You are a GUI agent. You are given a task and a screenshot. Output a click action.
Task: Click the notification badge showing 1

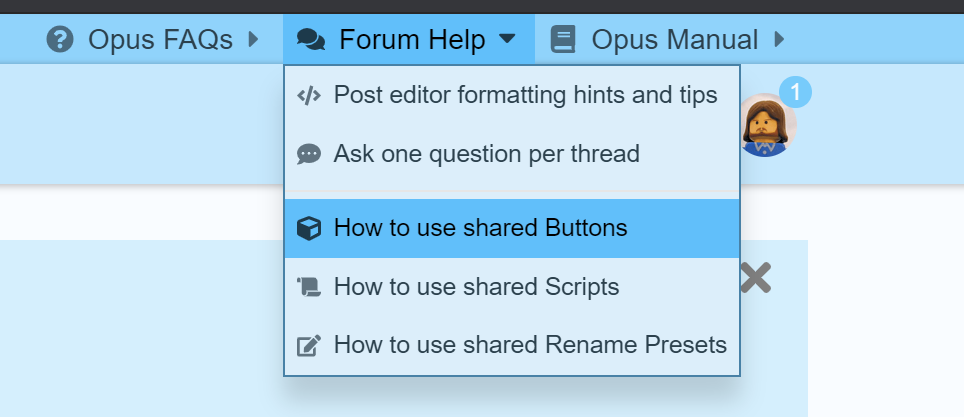tap(795, 93)
